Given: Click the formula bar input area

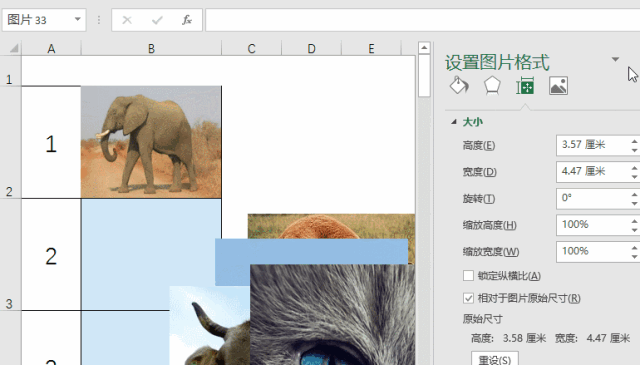Looking at the screenshot, I should coord(423,20).
